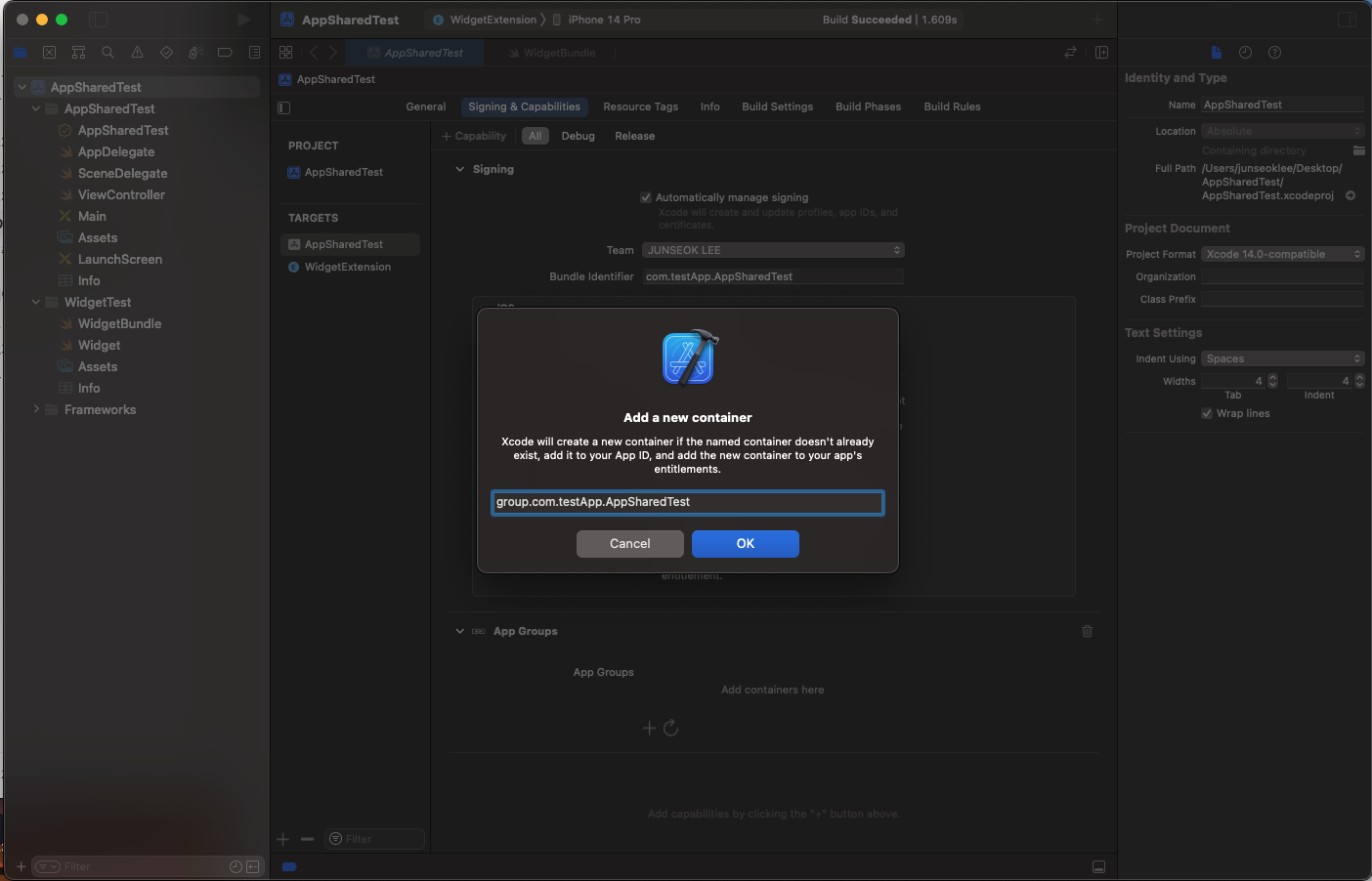Open the Breakpoint navigator icon
This screenshot has width=1372, height=881.
click(225, 53)
